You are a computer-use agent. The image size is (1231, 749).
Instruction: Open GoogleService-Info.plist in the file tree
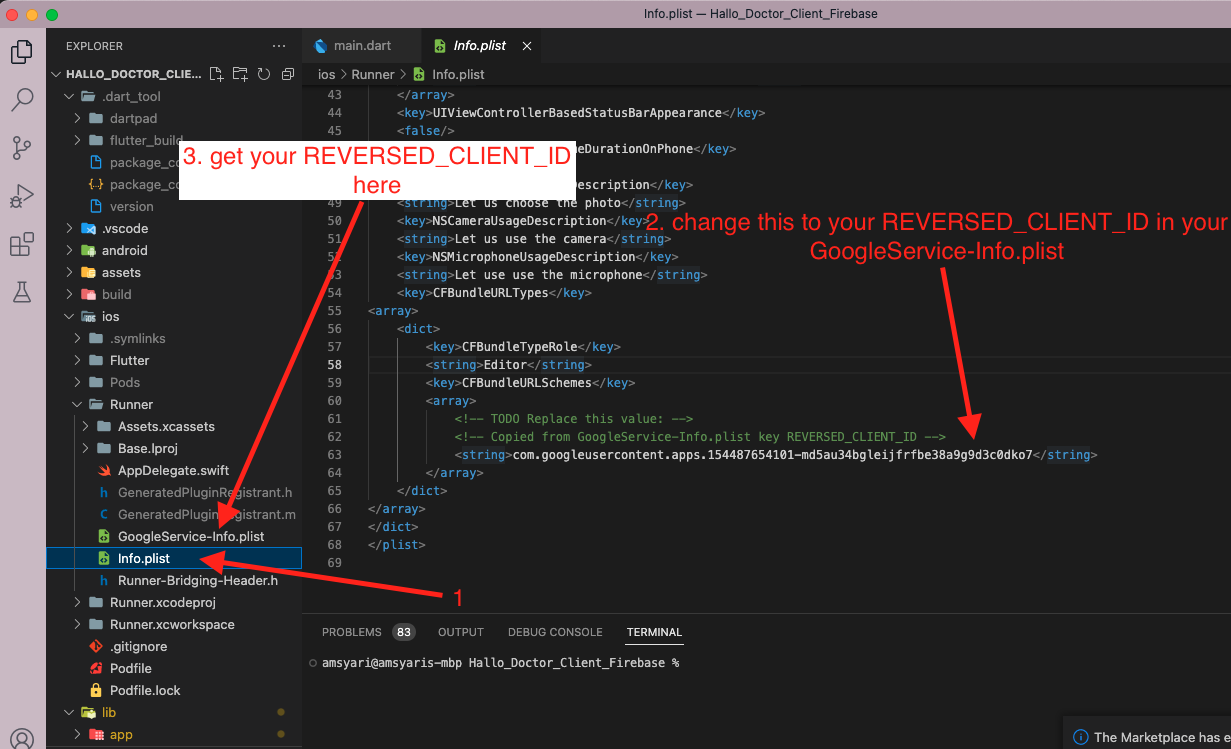[x=190, y=536]
